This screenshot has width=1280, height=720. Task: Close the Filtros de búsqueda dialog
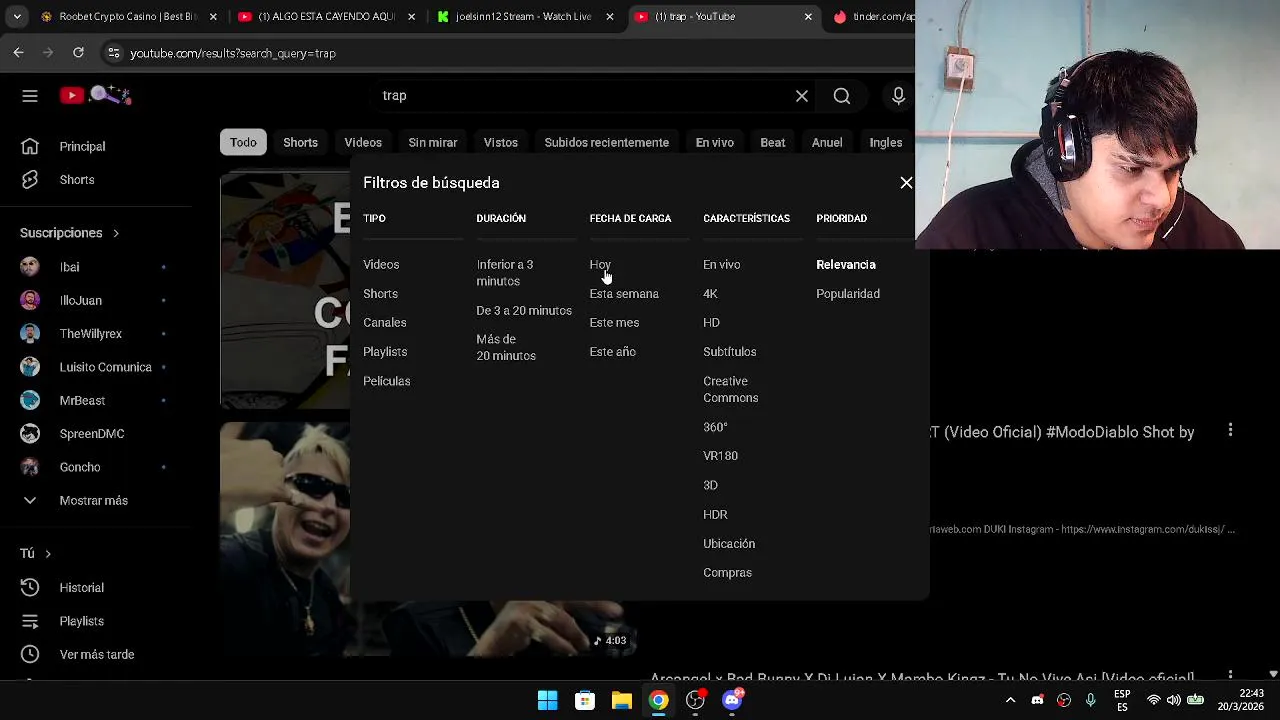(906, 183)
